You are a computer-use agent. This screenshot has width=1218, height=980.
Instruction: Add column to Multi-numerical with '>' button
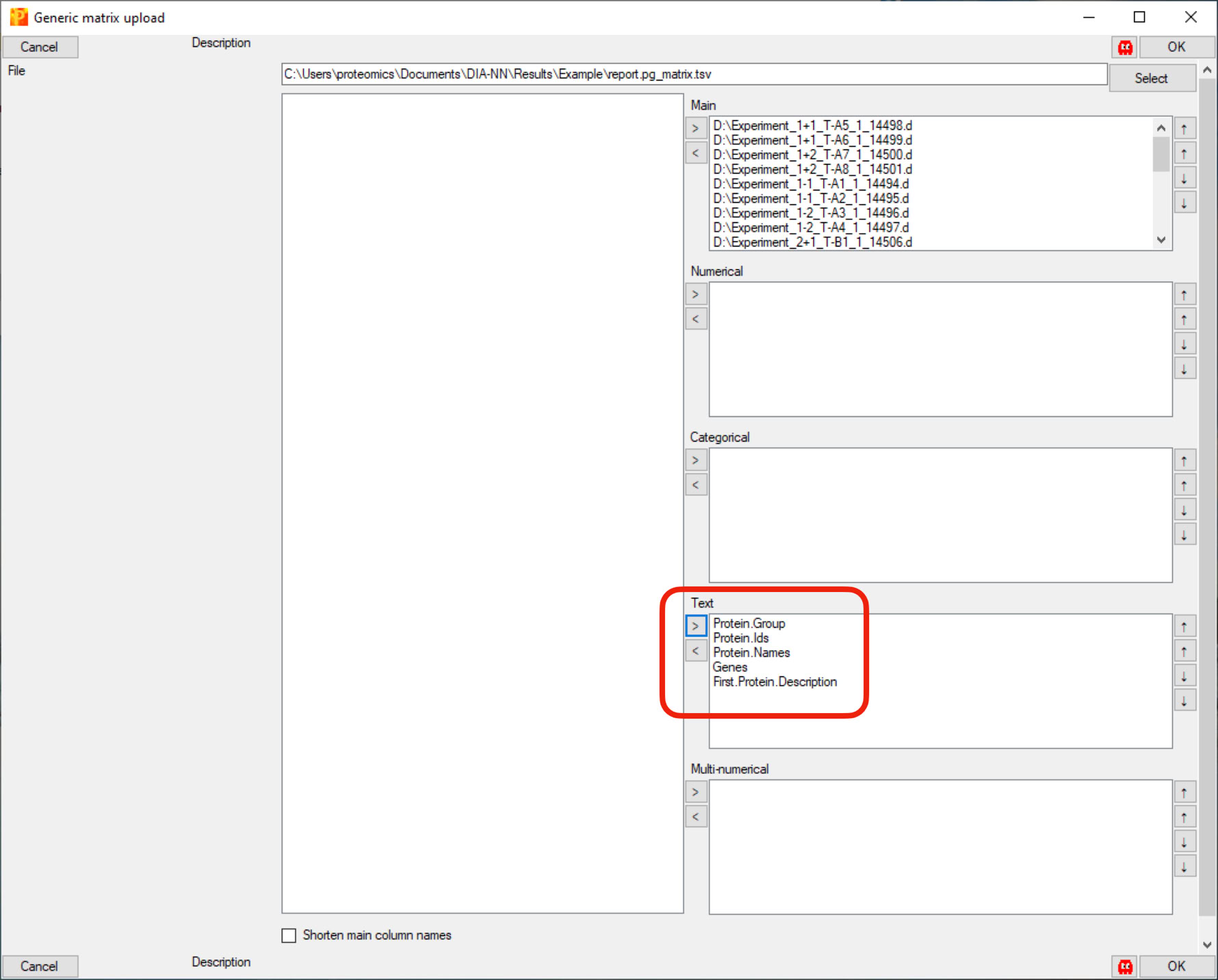pyautogui.click(x=695, y=792)
